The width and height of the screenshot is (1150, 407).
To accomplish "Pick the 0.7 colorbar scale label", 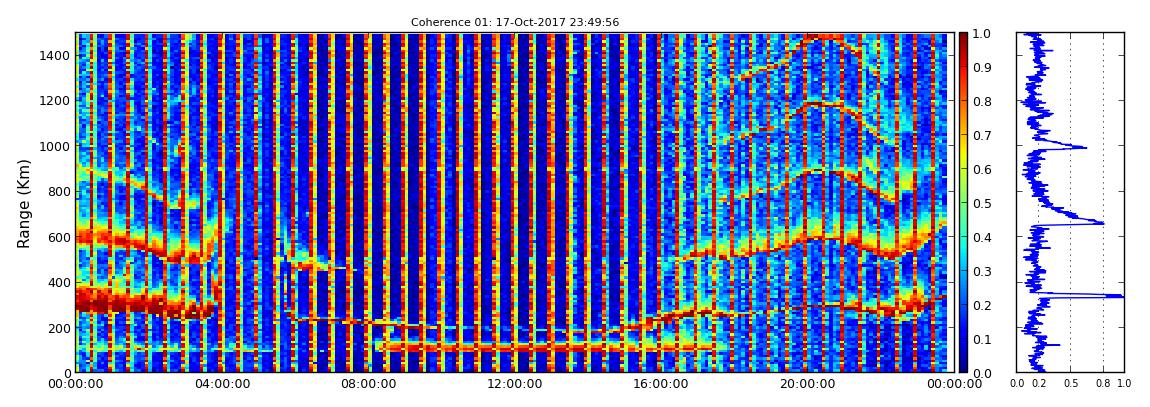I will pos(982,136).
